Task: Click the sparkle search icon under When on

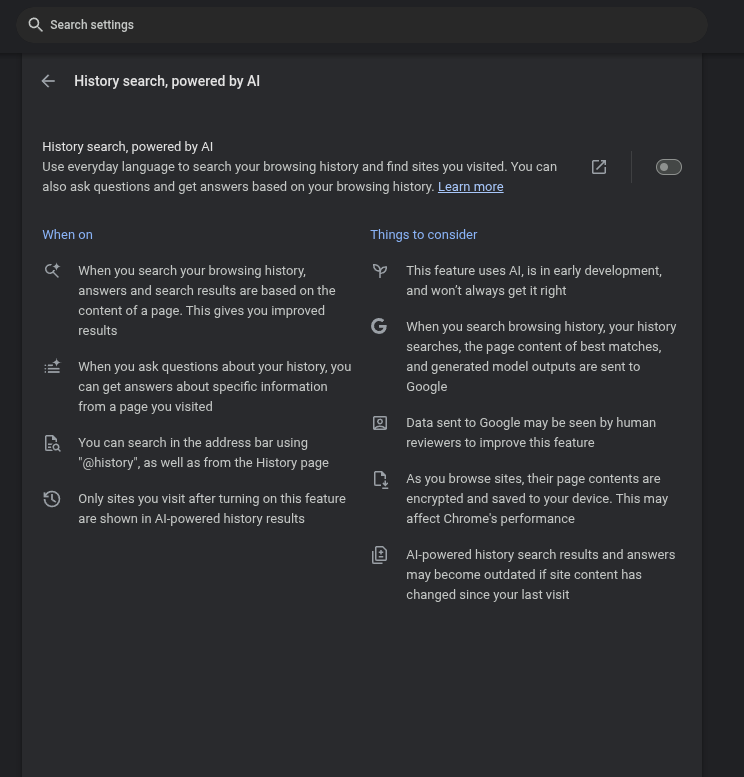Action: [52, 271]
